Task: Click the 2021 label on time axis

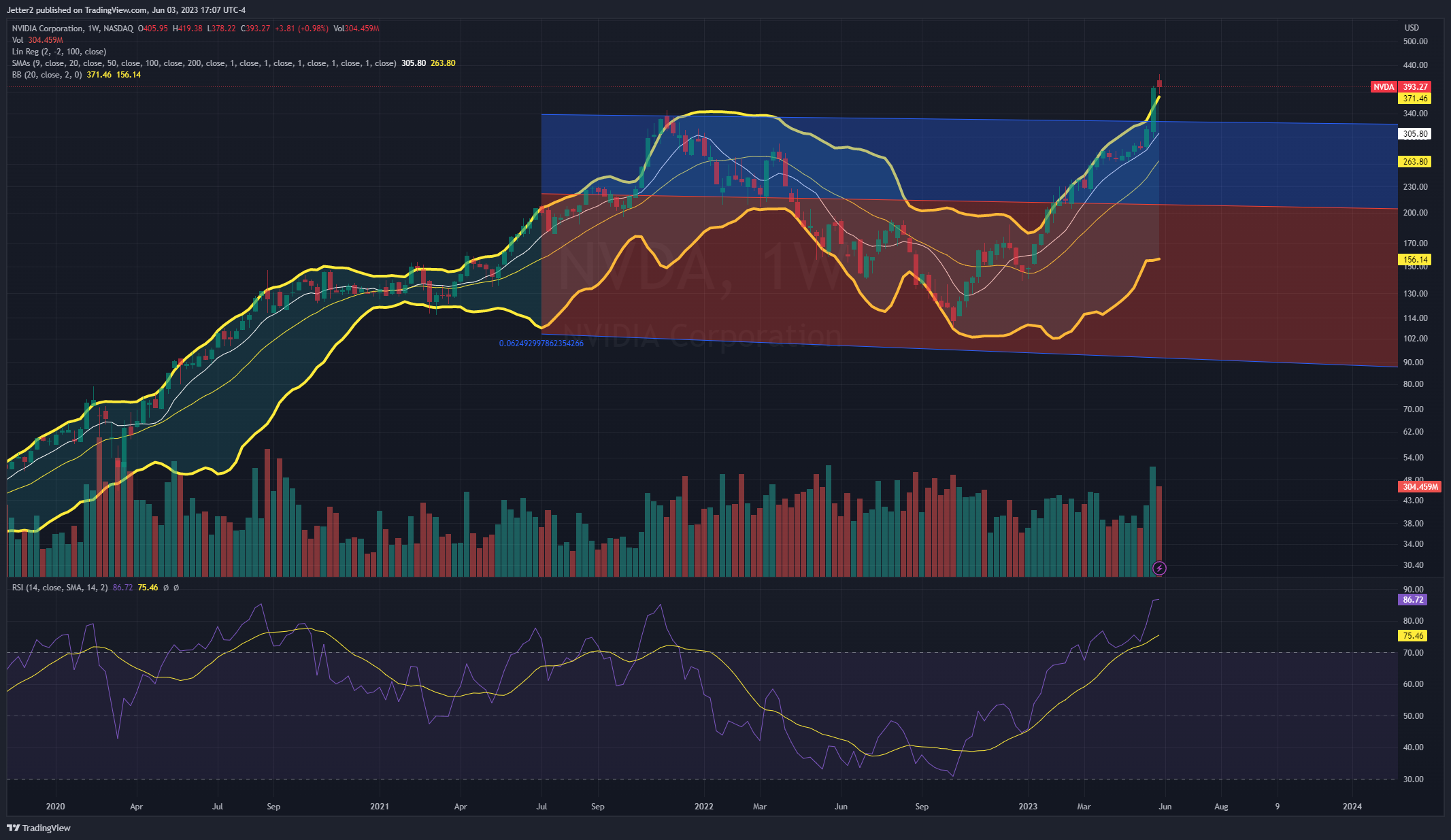Action: [380, 807]
